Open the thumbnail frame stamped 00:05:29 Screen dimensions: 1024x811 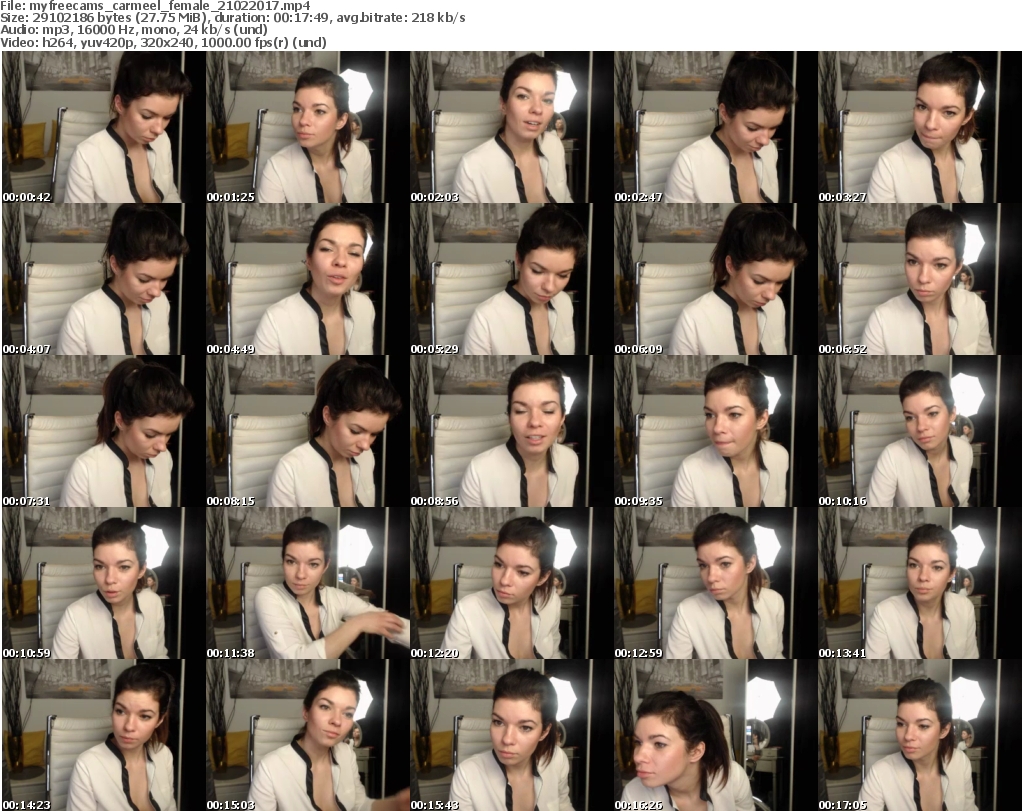click(511, 279)
